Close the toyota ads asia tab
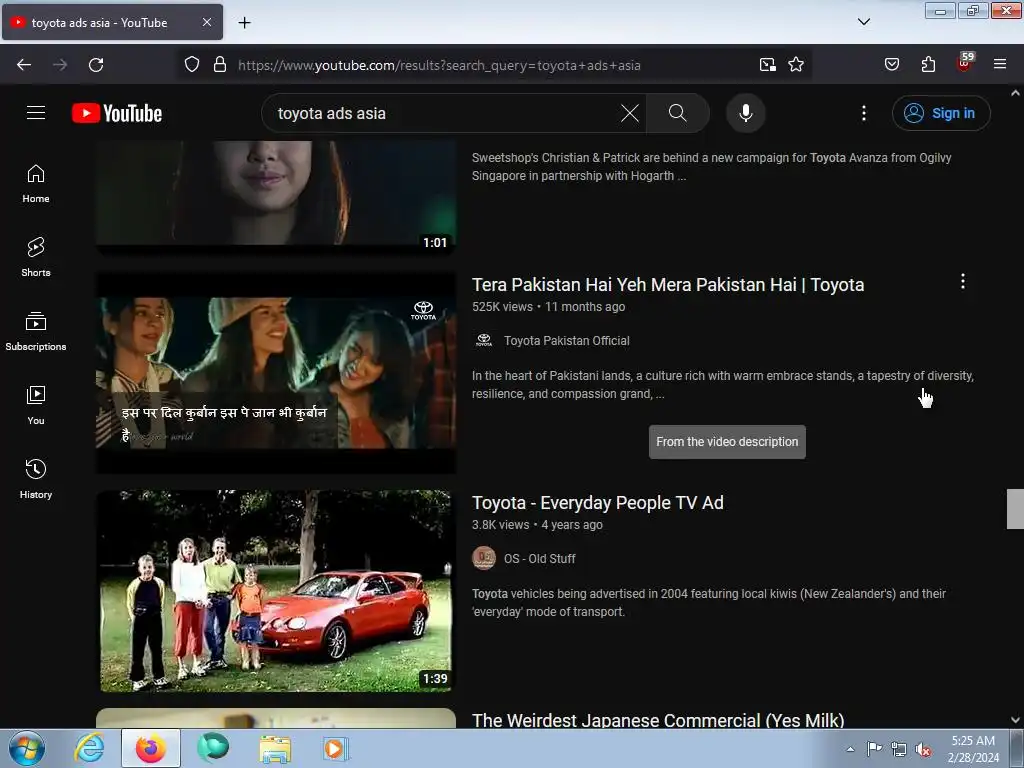 (x=206, y=22)
